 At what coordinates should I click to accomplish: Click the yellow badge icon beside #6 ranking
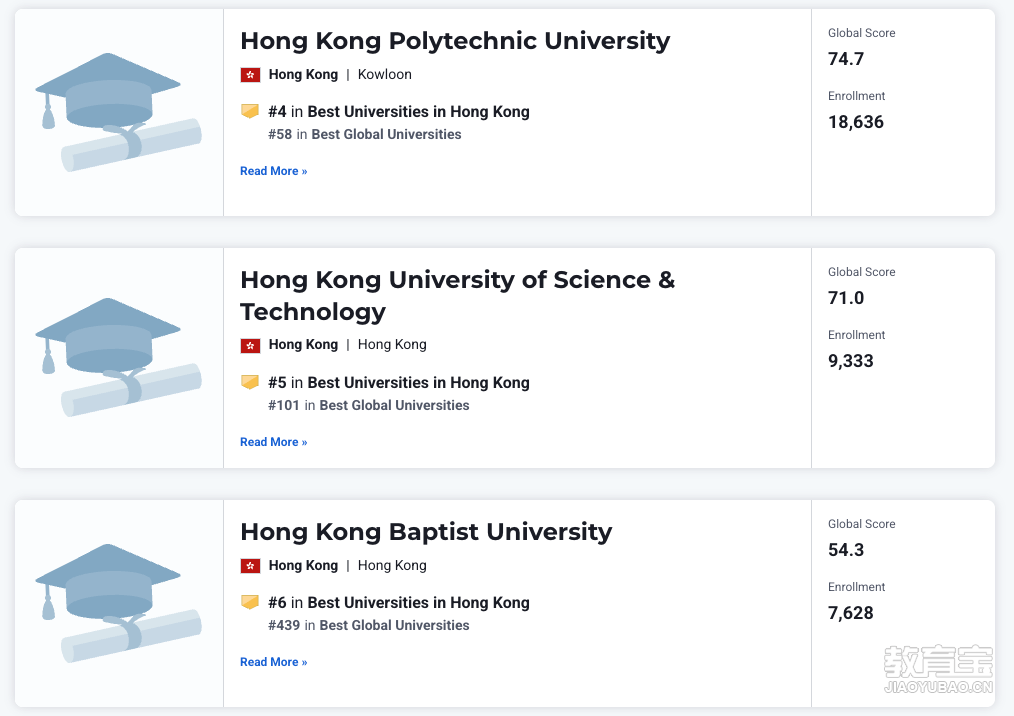250,602
